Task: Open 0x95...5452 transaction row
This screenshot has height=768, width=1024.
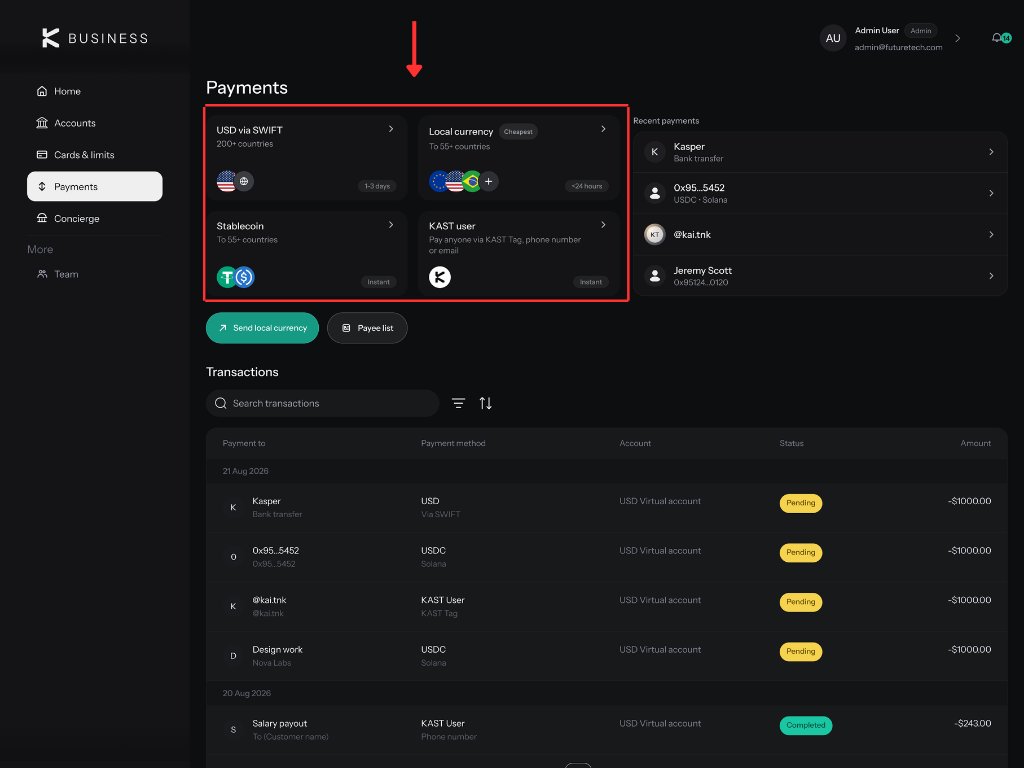Action: click(x=607, y=557)
